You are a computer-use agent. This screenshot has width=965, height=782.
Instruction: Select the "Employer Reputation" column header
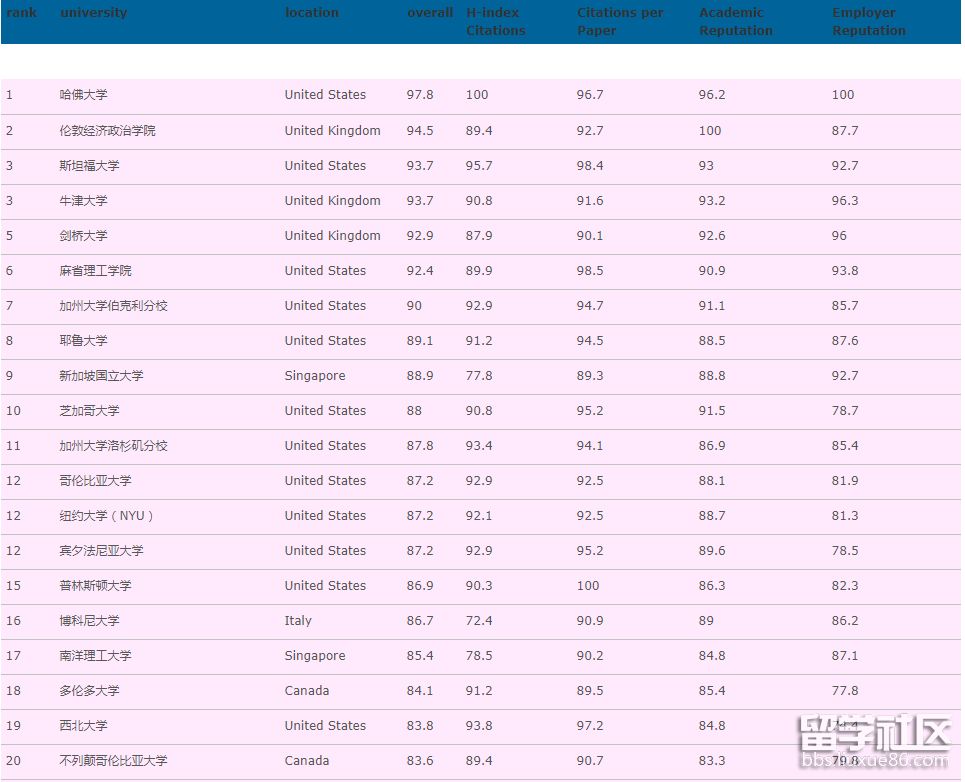868,22
